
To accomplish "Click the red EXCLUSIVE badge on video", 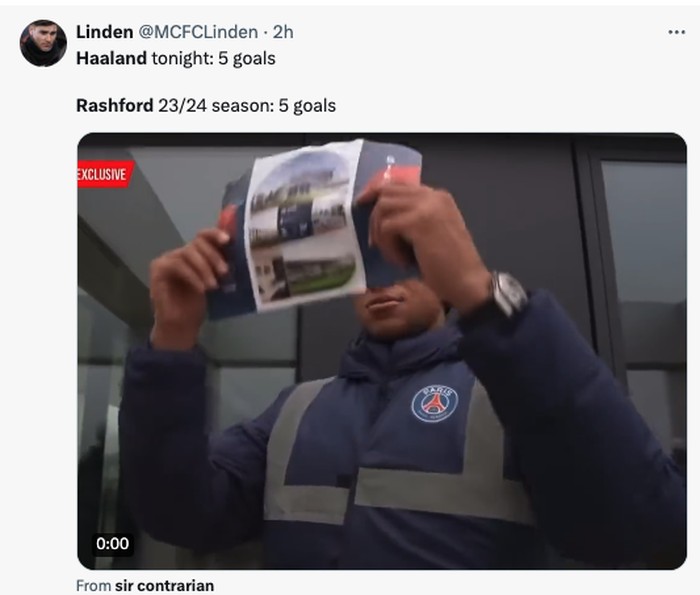I will click(104, 174).
